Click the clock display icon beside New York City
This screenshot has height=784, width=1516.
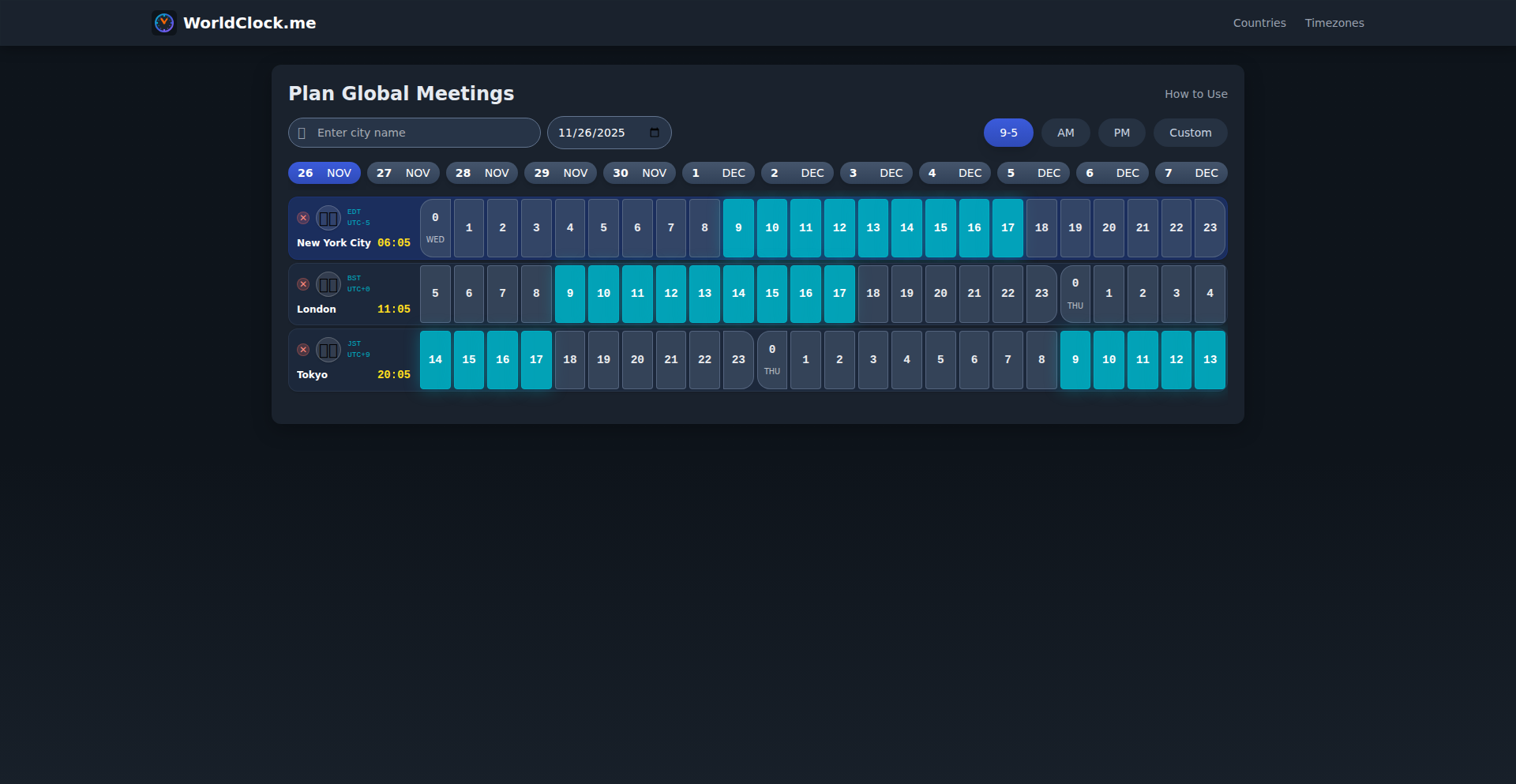point(328,218)
